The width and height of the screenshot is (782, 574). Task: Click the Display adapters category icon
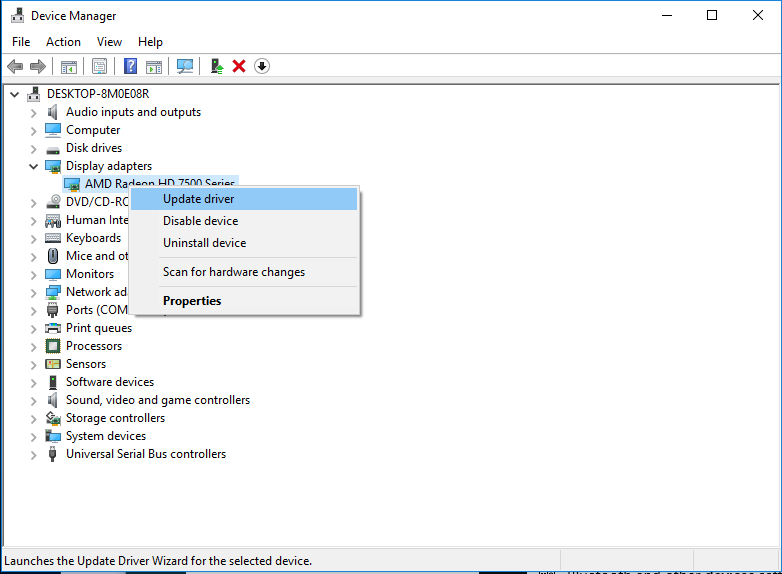point(53,167)
